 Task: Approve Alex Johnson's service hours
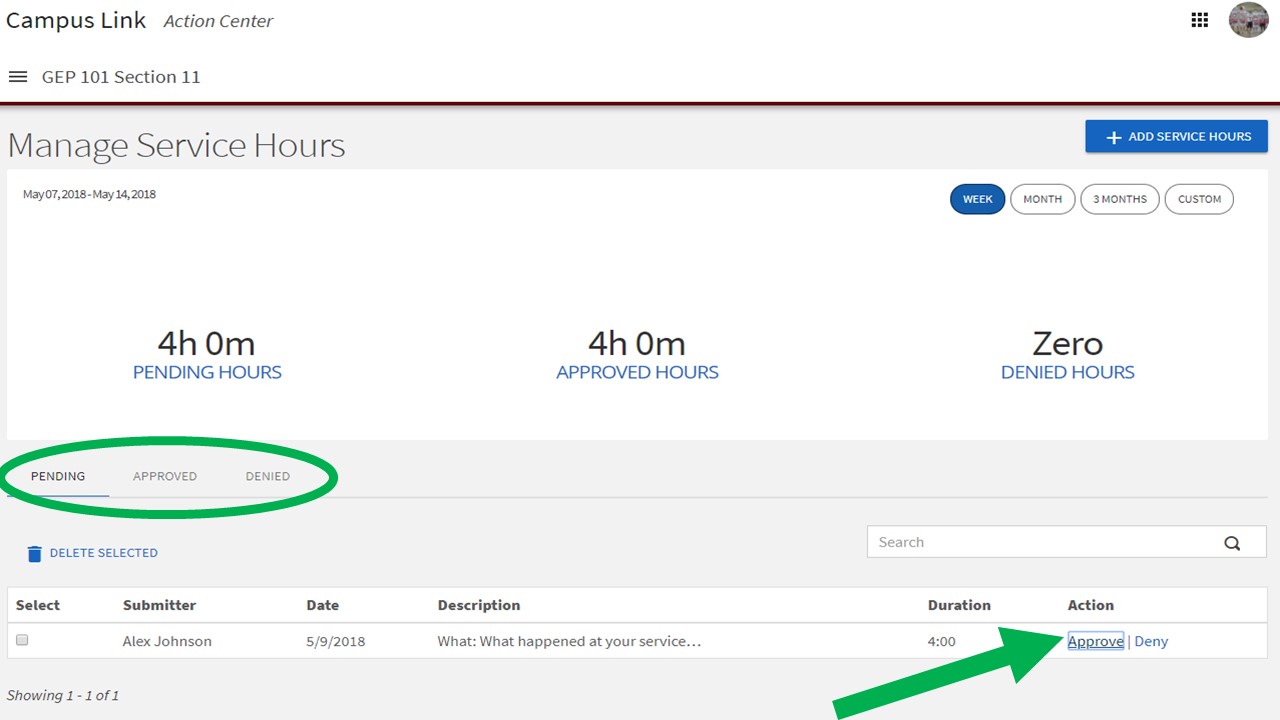1095,641
